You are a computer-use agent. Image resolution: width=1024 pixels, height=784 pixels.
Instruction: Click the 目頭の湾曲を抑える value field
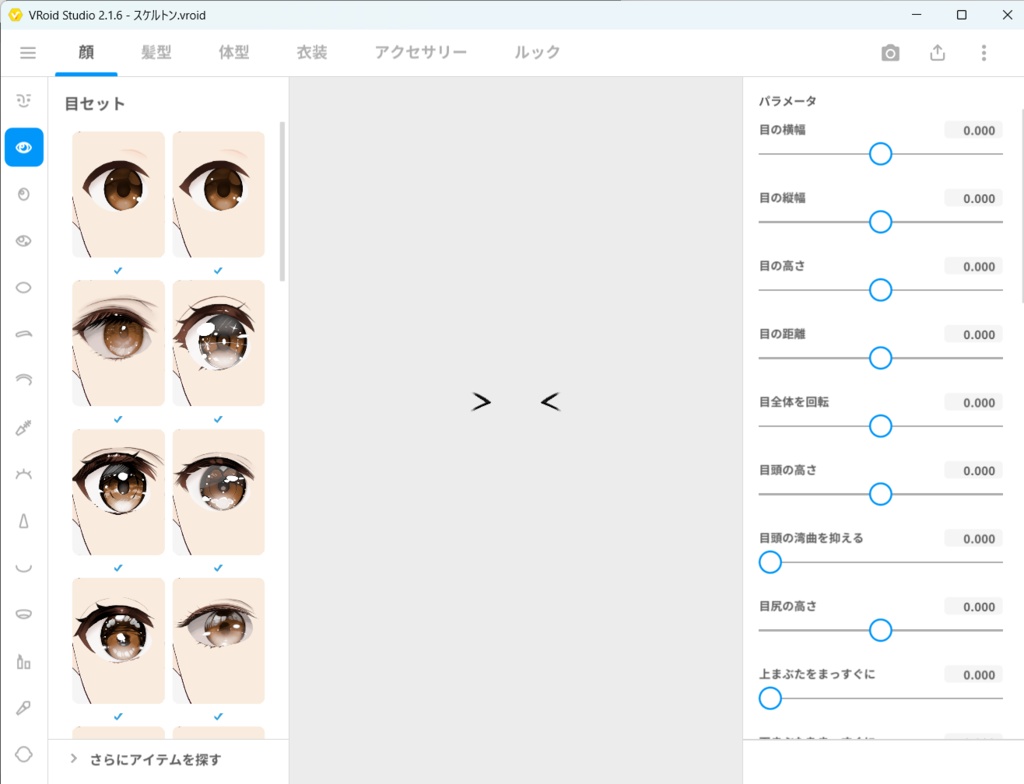tap(973, 538)
